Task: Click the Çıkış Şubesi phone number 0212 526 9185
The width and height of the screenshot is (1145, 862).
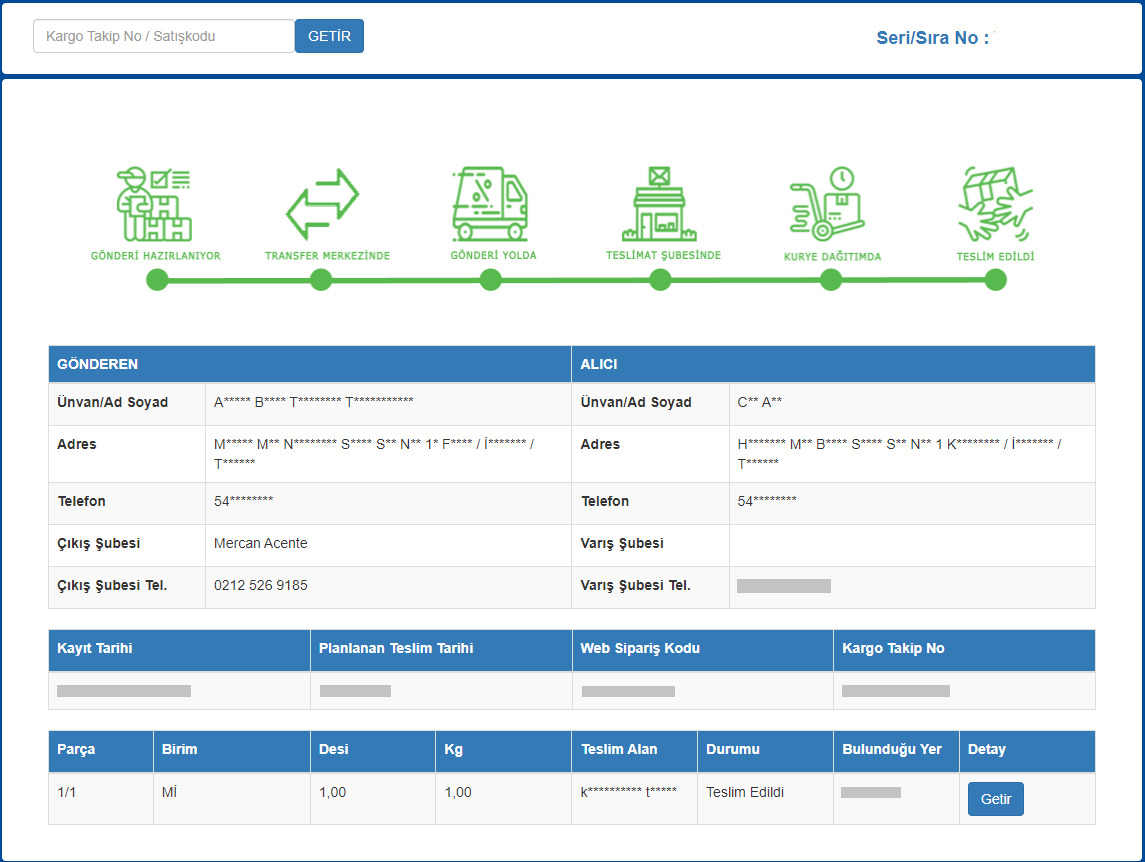Action: (261, 586)
